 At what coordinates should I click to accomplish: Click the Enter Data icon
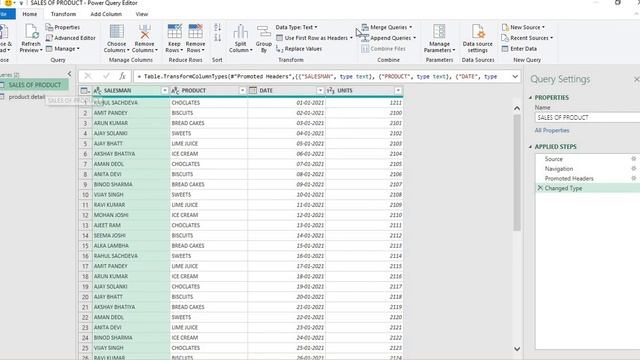click(505, 49)
